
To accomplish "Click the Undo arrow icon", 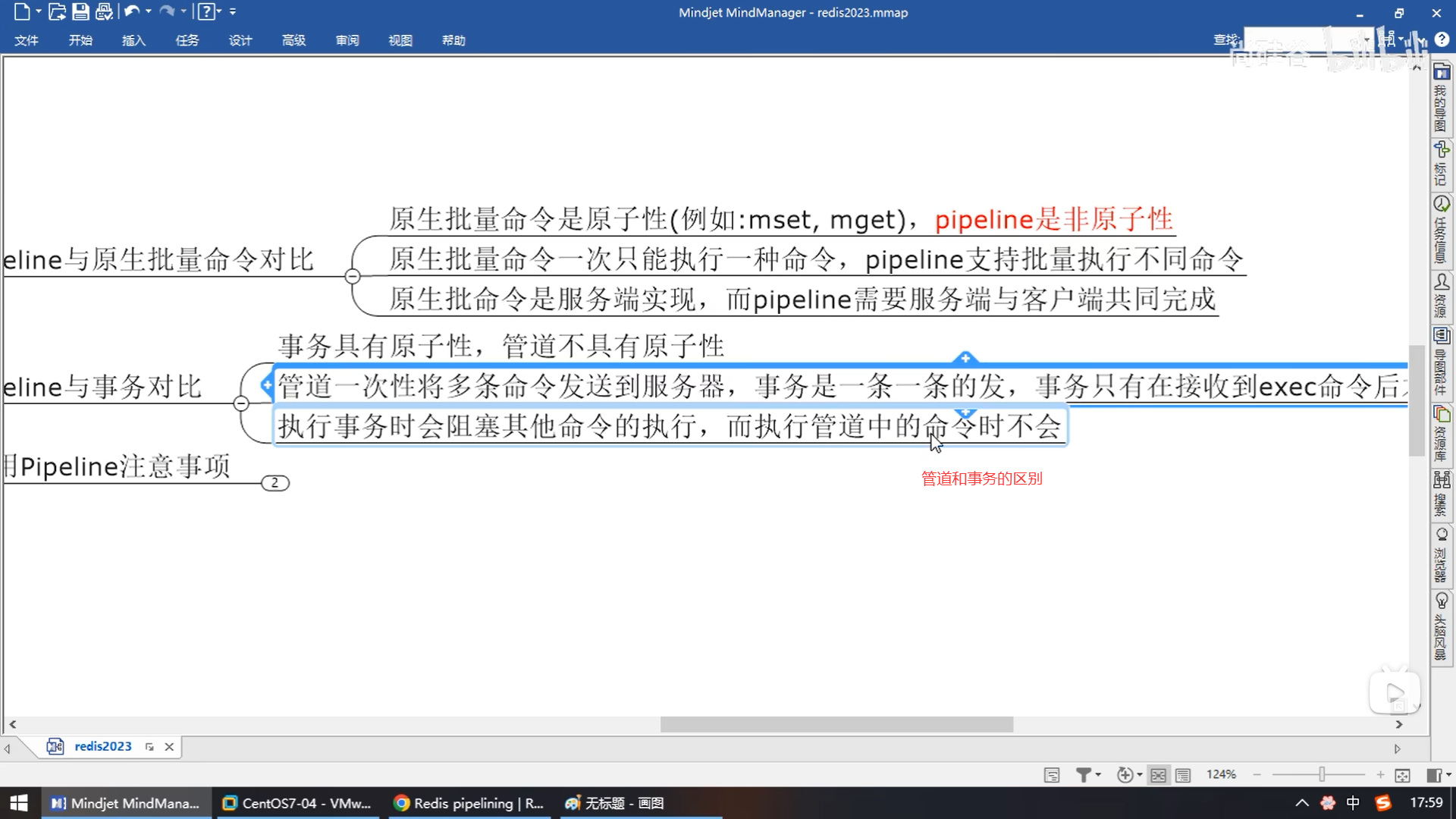I will pyautogui.click(x=131, y=11).
